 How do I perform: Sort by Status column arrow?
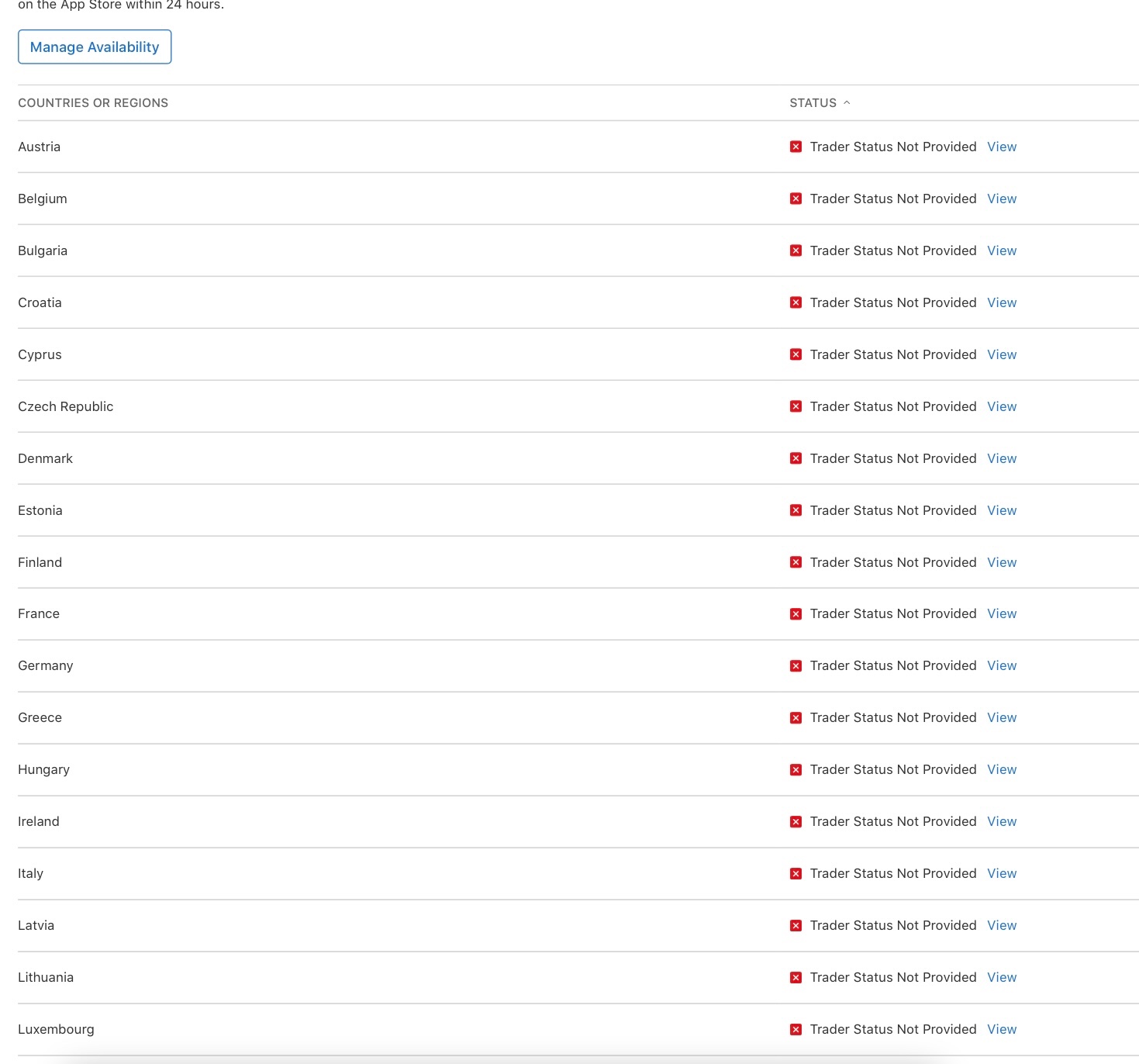[847, 102]
